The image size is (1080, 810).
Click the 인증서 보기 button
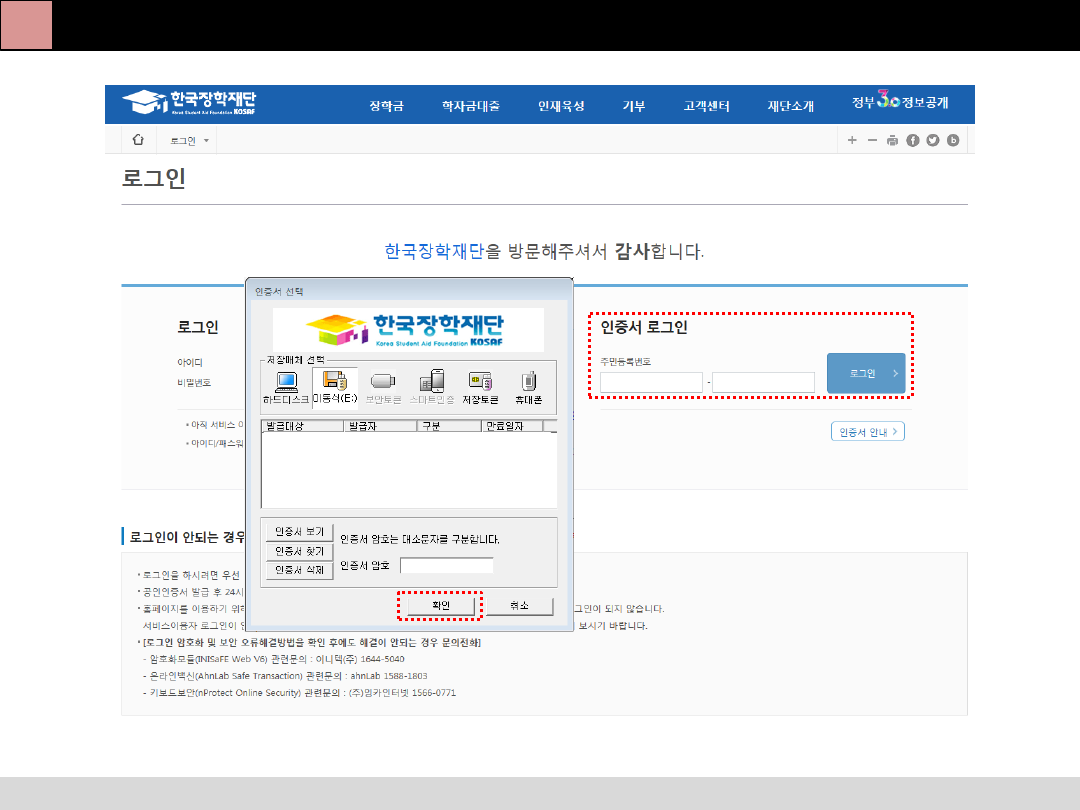click(x=299, y=532)
